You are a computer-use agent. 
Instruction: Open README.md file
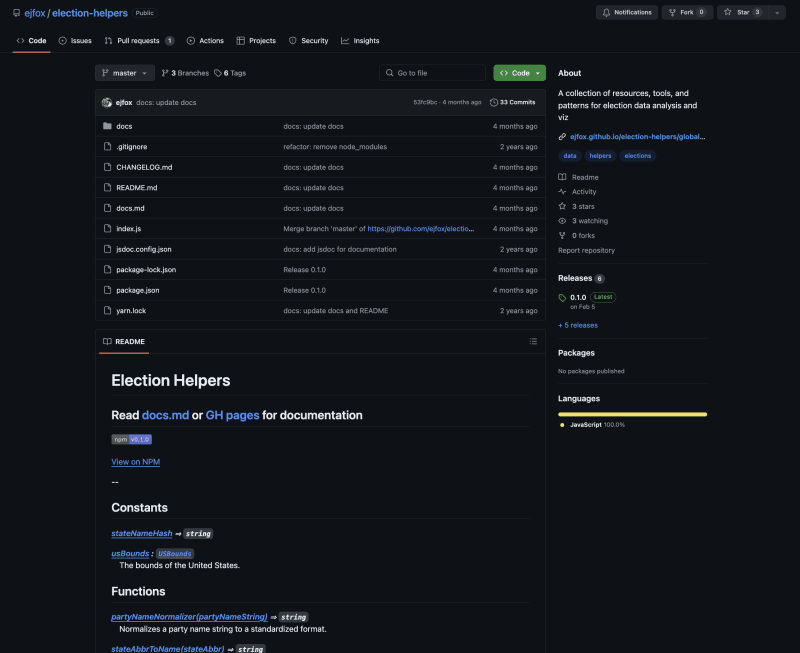137,188
